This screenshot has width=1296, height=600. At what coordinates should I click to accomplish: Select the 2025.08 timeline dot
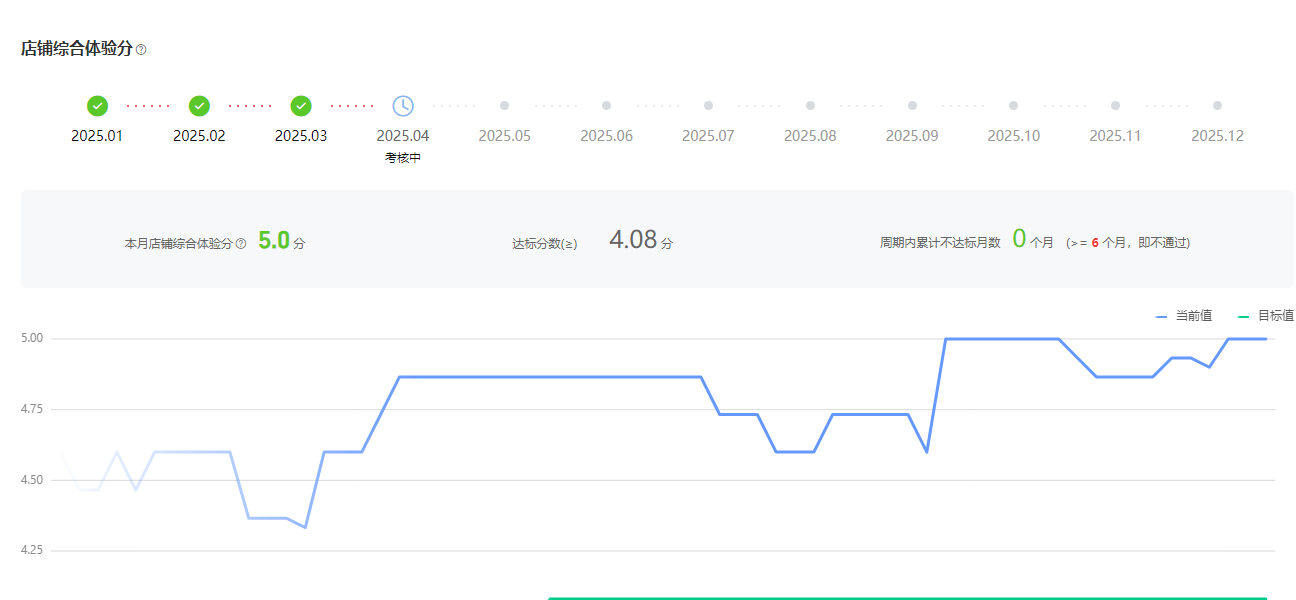coord(810,105)
